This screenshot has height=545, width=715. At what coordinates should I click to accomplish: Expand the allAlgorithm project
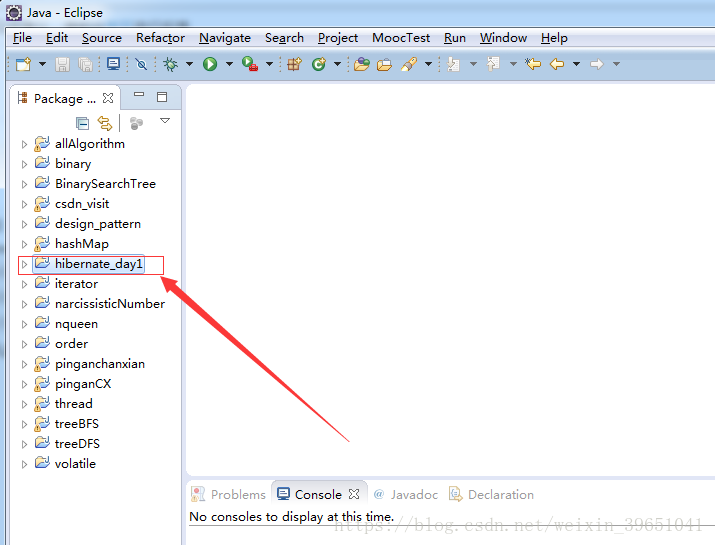[x=24, y=144]
